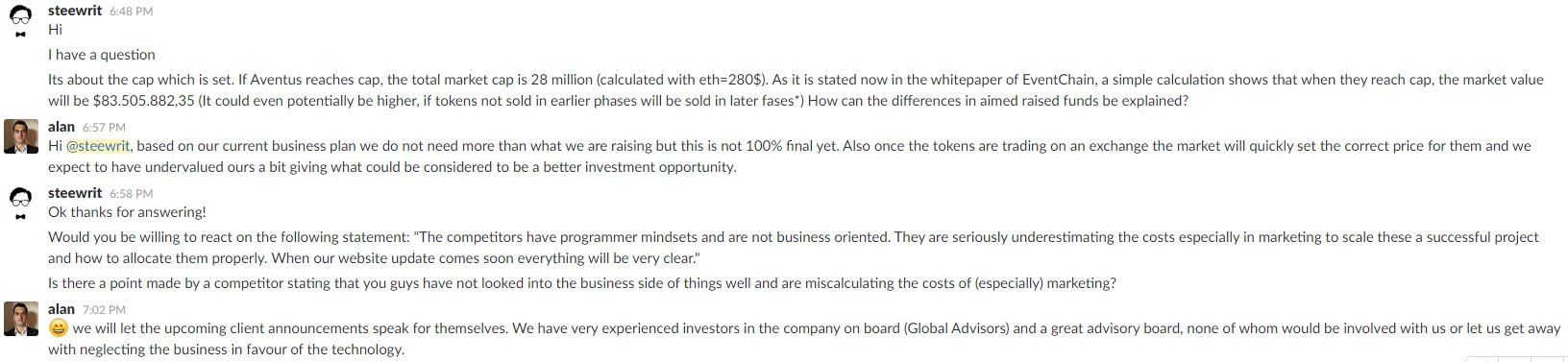Open the 6:57 PM timestamp link

coord(104,127)
